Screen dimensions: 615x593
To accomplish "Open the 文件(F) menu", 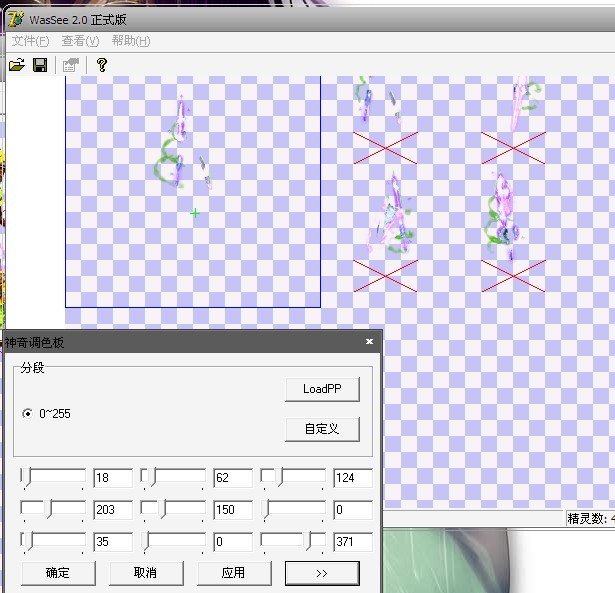I will (30, 41).
